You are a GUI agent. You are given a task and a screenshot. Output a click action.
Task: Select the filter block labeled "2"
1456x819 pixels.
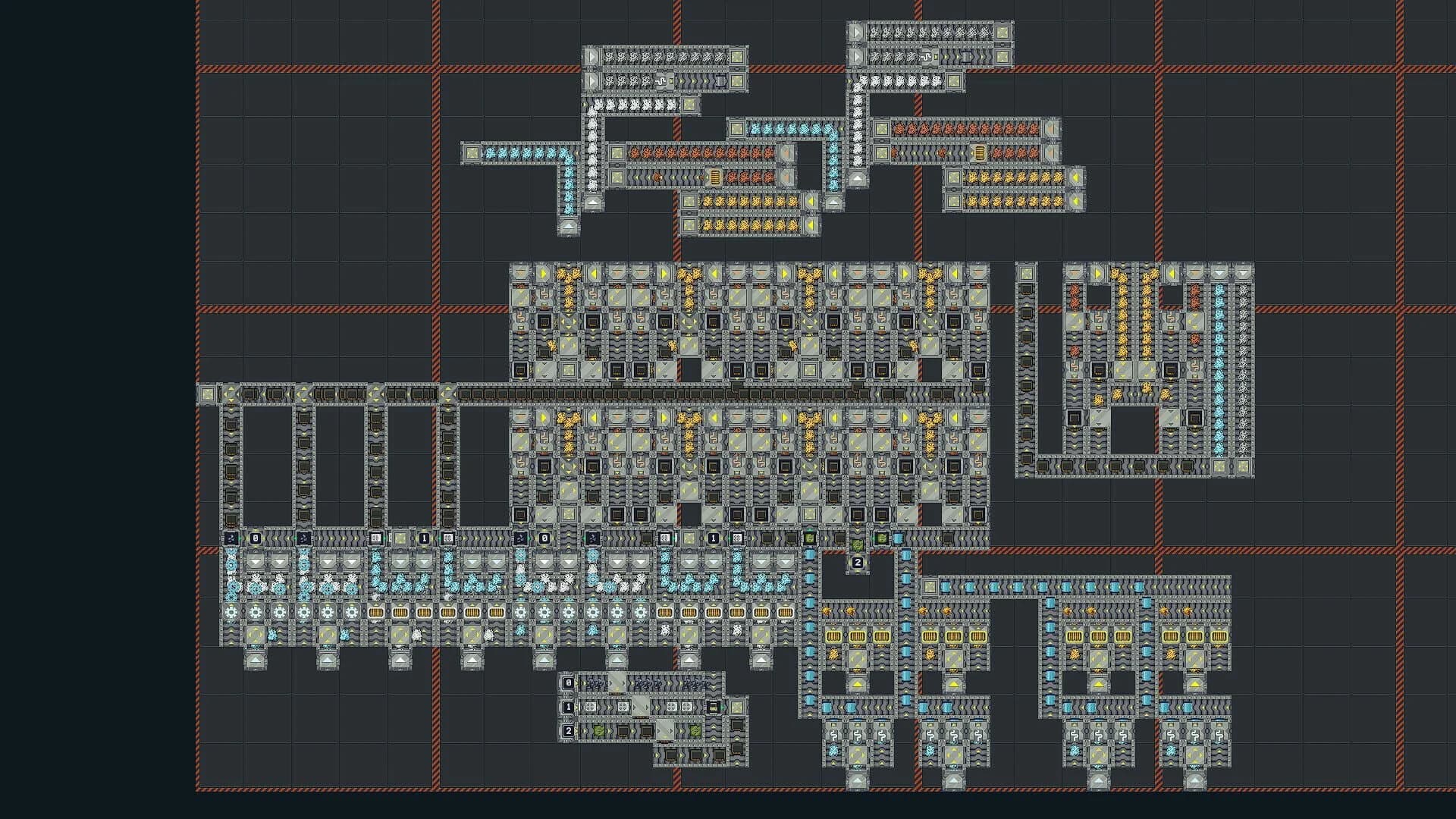858,562
